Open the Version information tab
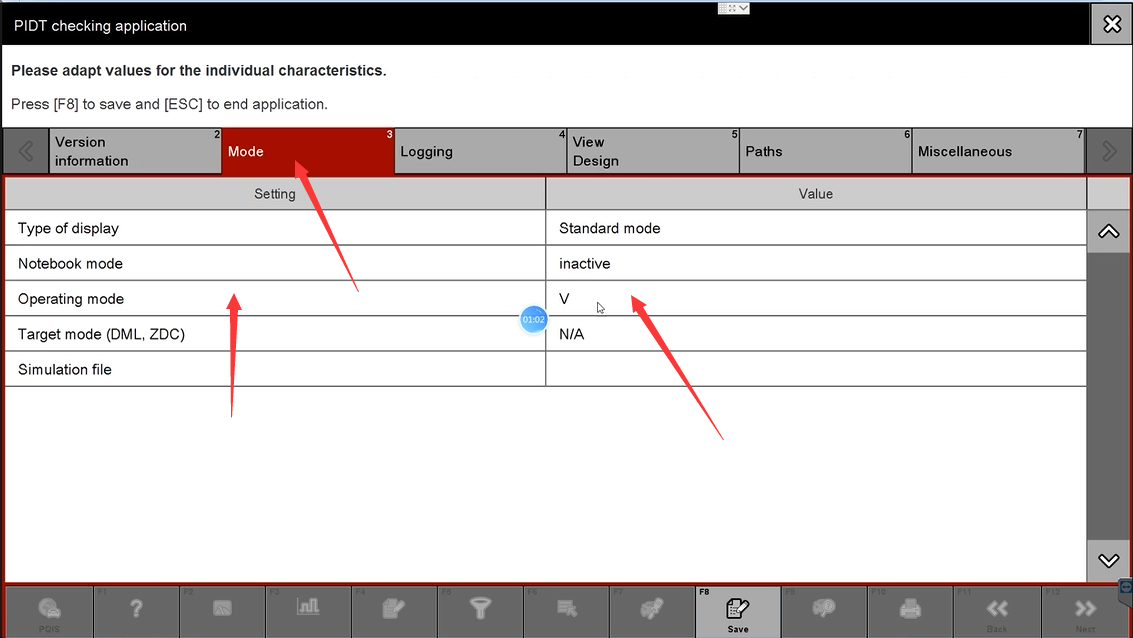This screenshot has width=1133, height=638. pyautogui.click(x=135, y=152)
